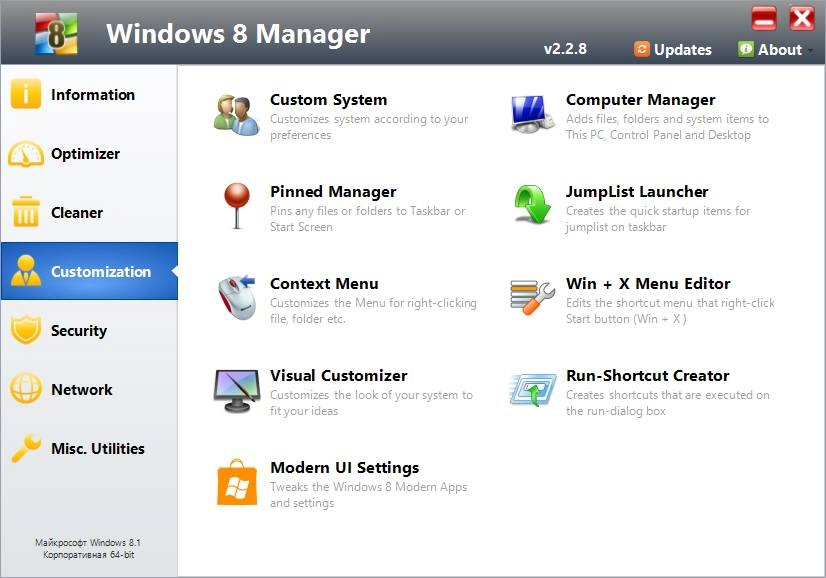This screenshot has width=826, height=578.
Task: Launch Custom System title link
Action: (328, 100)
